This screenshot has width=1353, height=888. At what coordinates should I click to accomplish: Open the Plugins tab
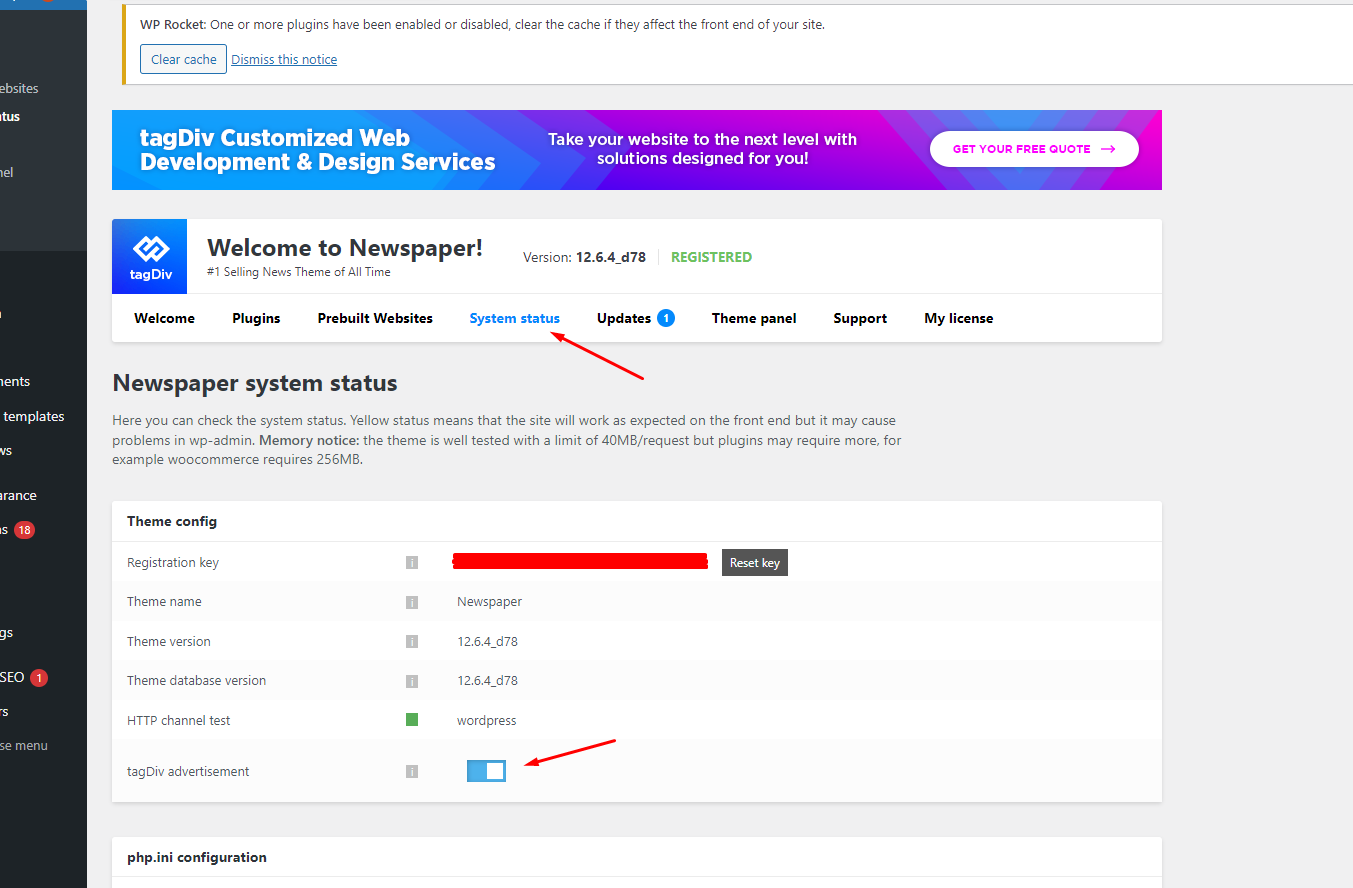pos(256,318)
